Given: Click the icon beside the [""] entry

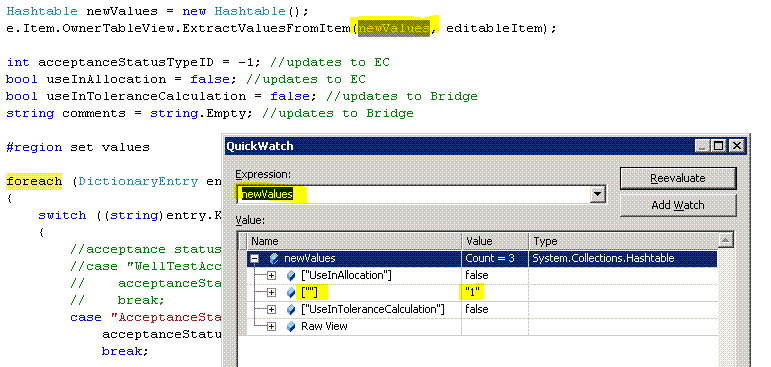Looking at the screenshot, I should [x=291, y=293].
